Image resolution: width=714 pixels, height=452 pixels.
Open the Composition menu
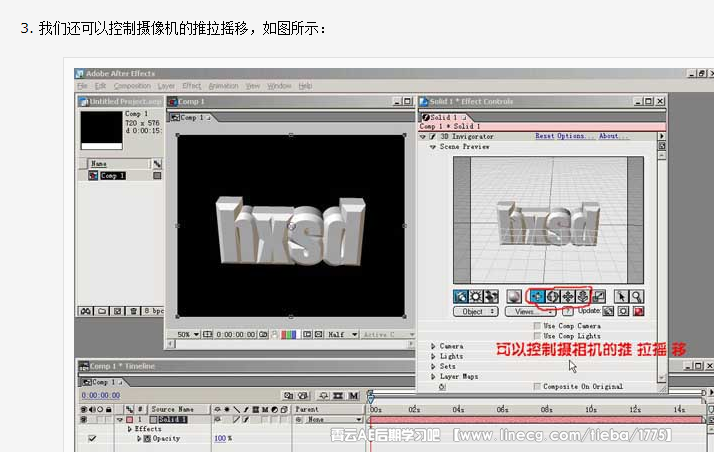[x=132, y=86]
